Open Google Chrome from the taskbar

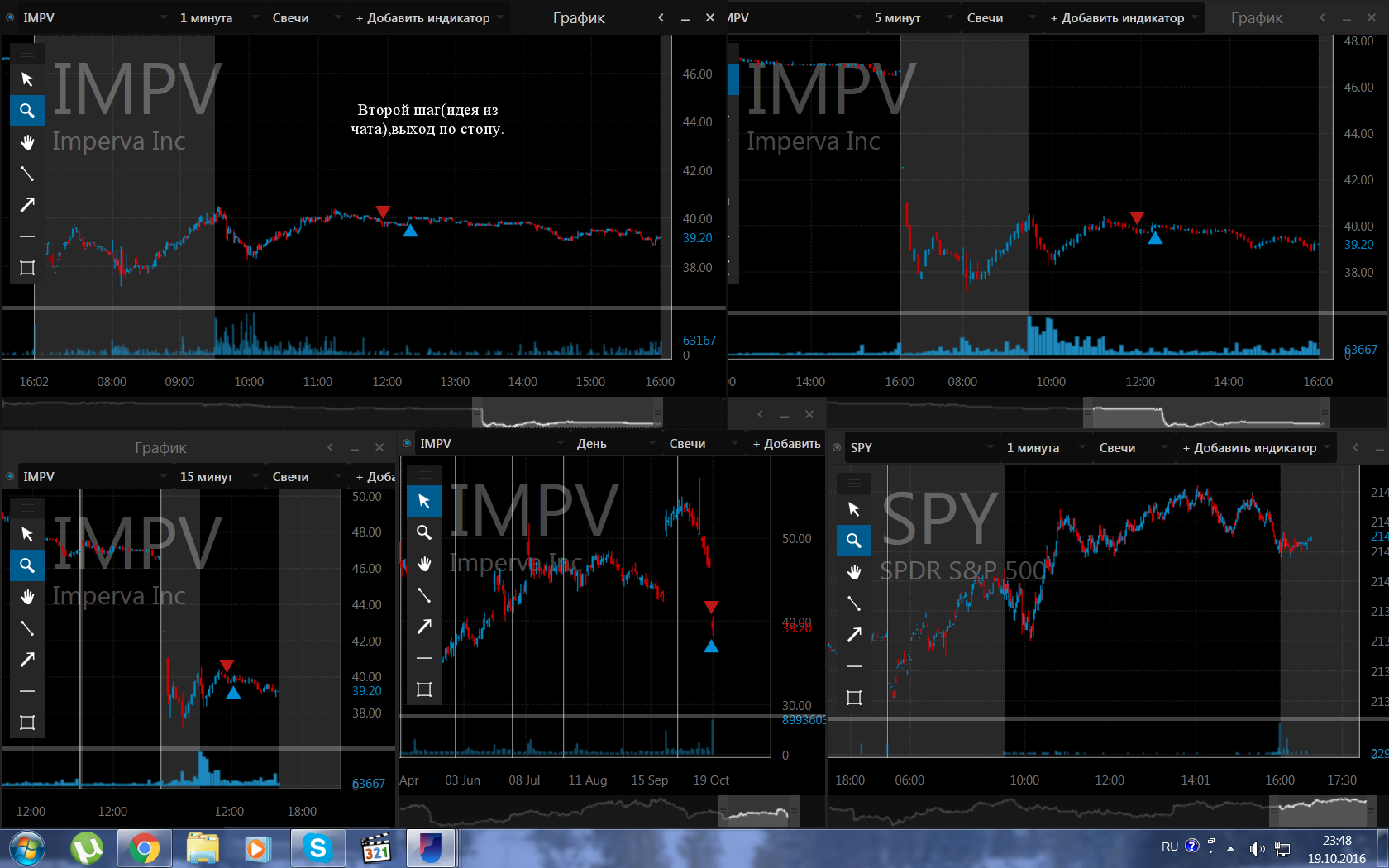pyautogui.click(x=144, y=849)
